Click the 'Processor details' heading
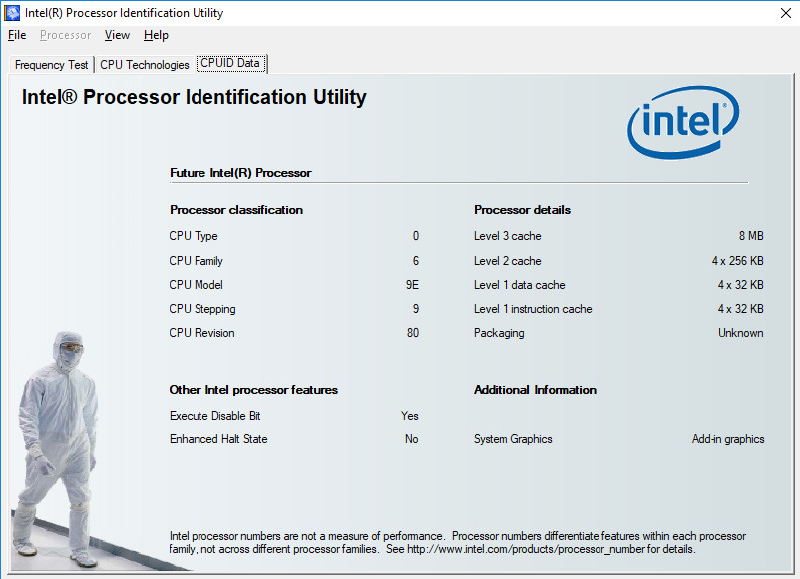The height and width of the screenshot is (579, 800). click(522, 210)
